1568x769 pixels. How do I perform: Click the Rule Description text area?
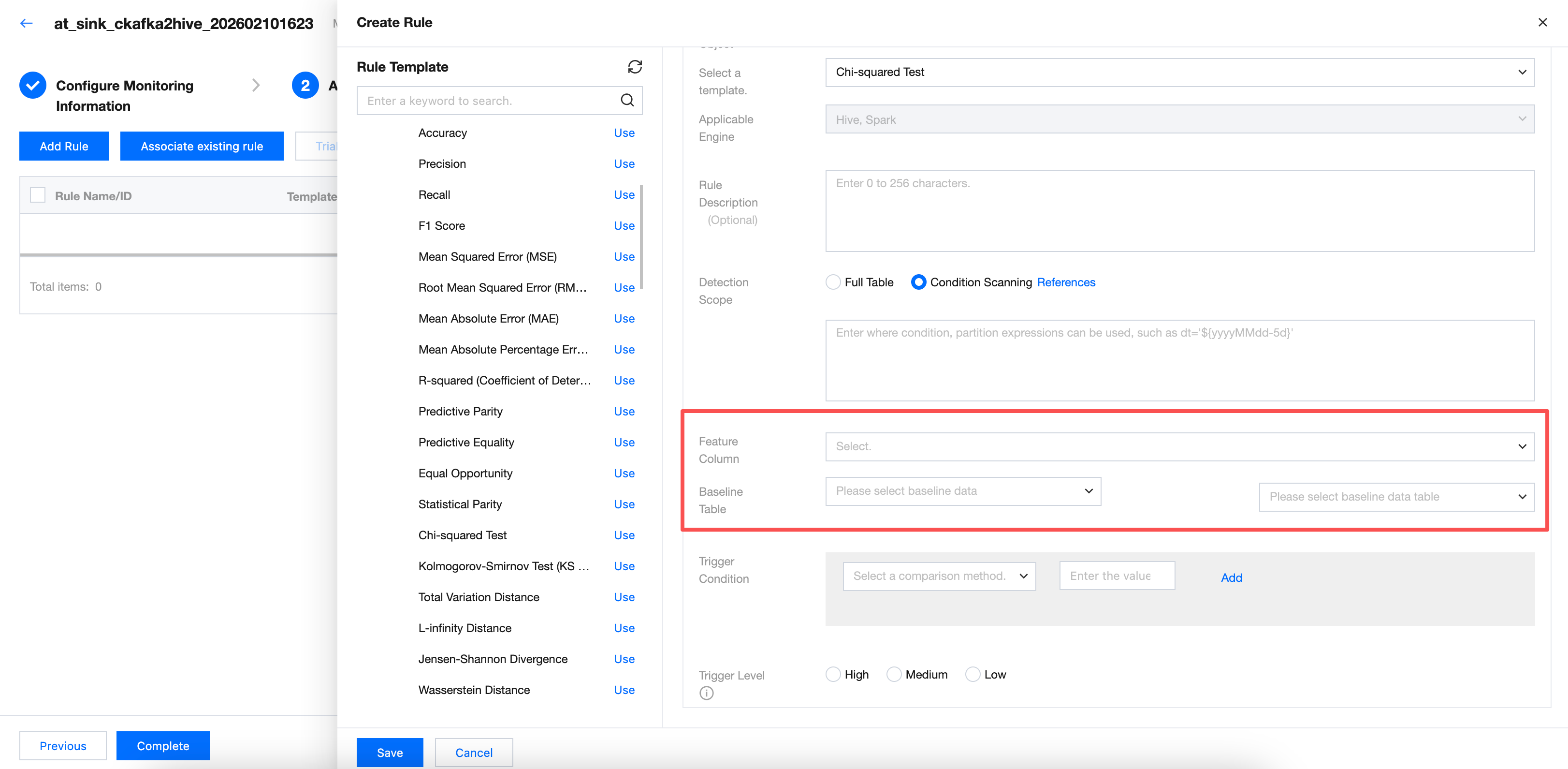point(1179,211)
